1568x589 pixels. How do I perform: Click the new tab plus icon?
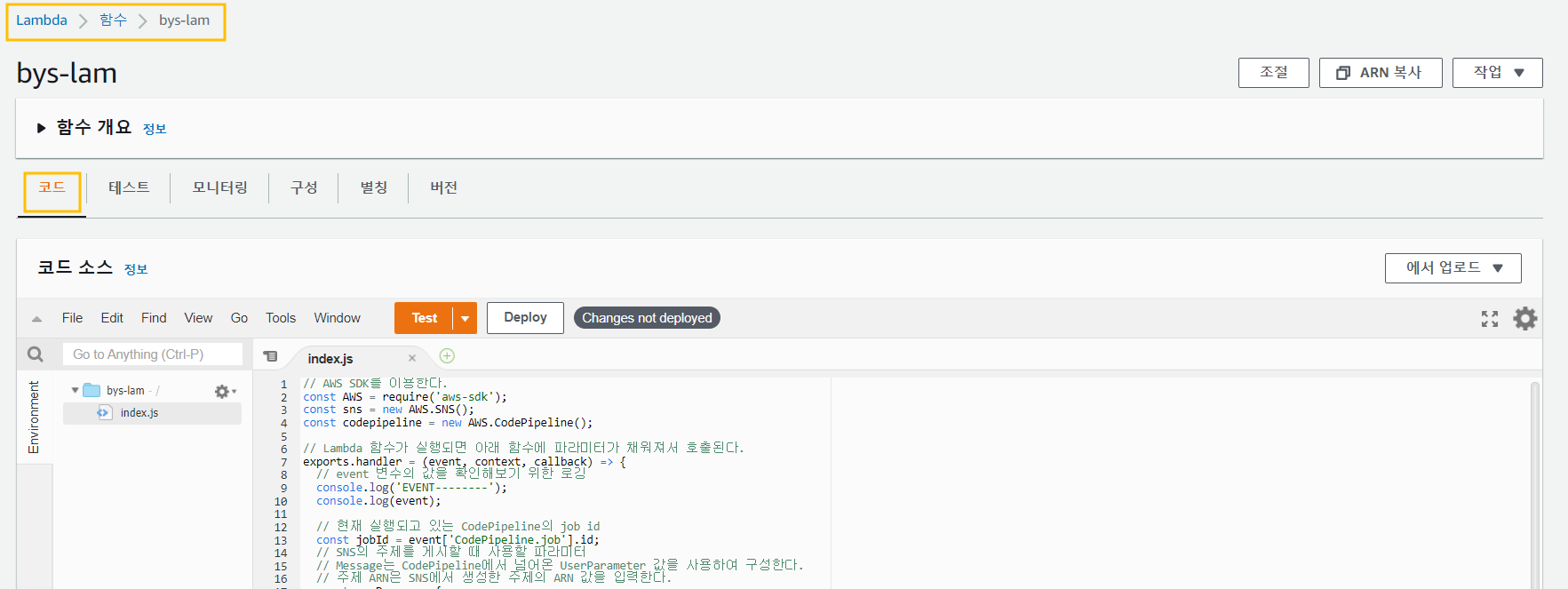[x=447, y=355]
